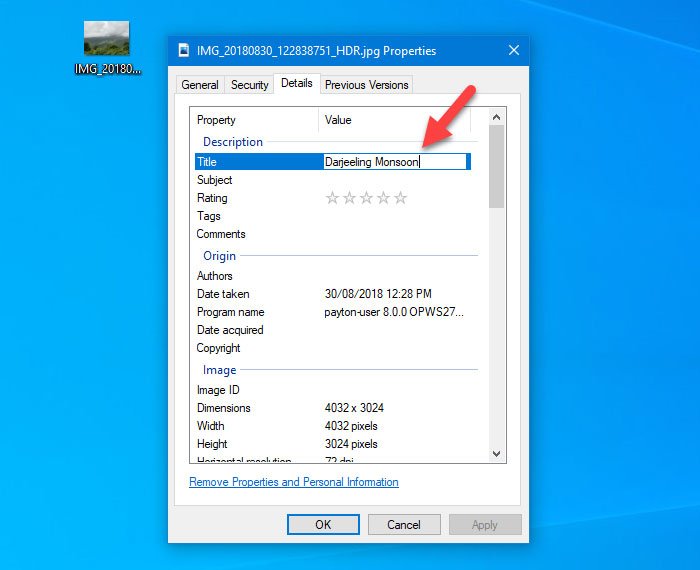Click the Description section heading
The height and width of the screenshot is (570, 700).
click(233, 142)
